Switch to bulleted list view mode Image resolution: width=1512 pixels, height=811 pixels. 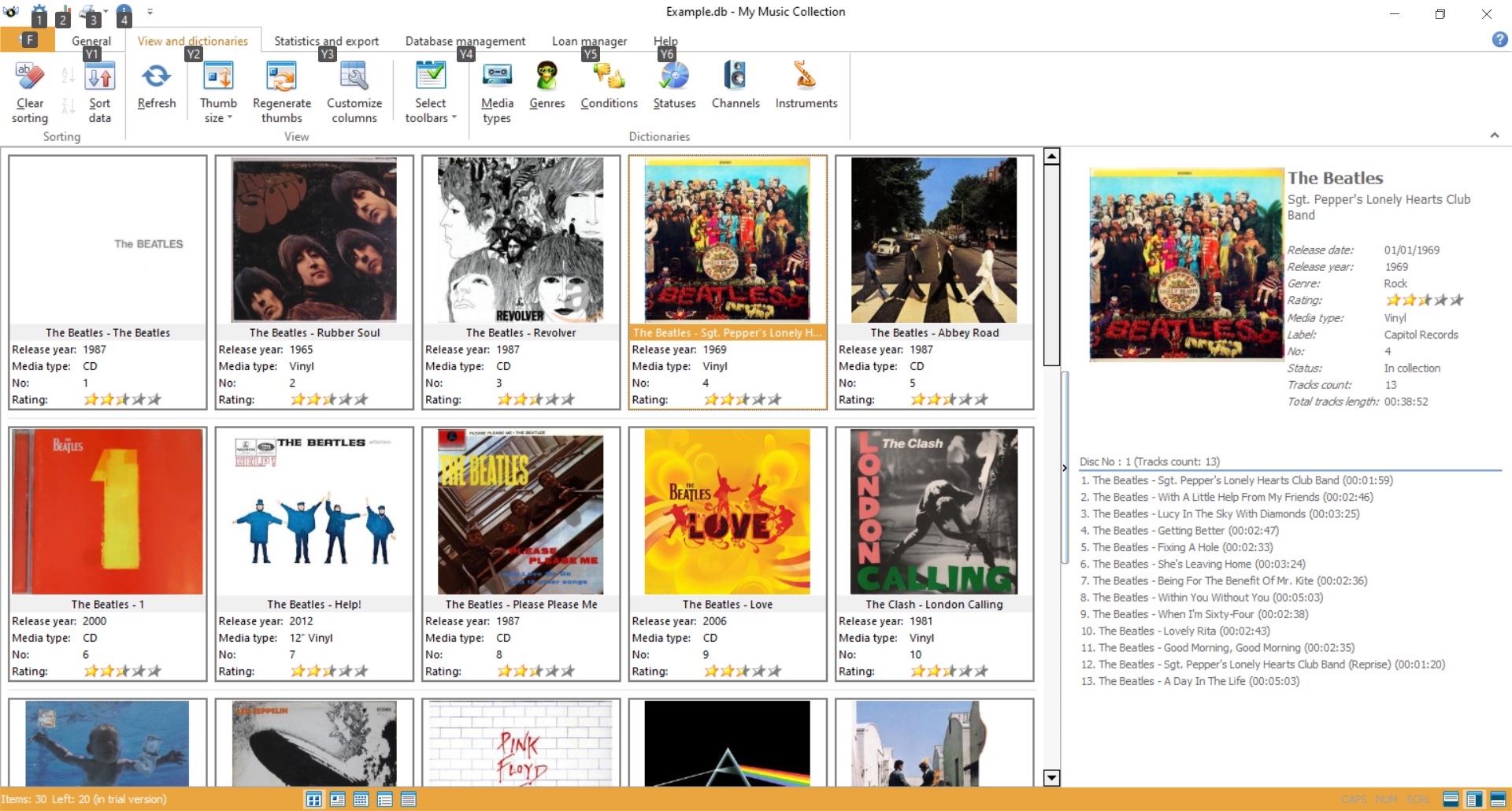[x=384, y=800]
